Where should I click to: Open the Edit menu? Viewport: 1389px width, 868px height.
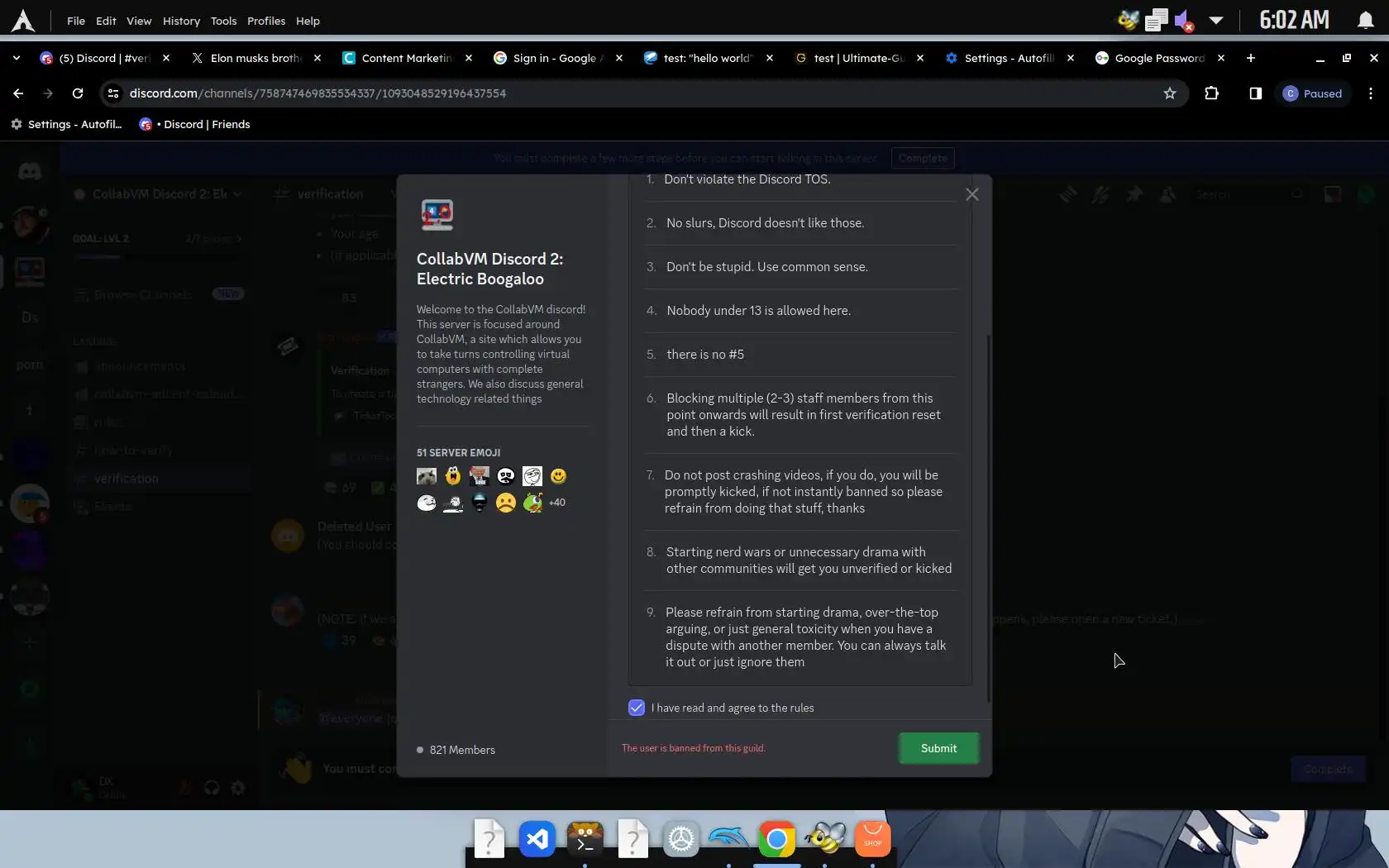106,21
